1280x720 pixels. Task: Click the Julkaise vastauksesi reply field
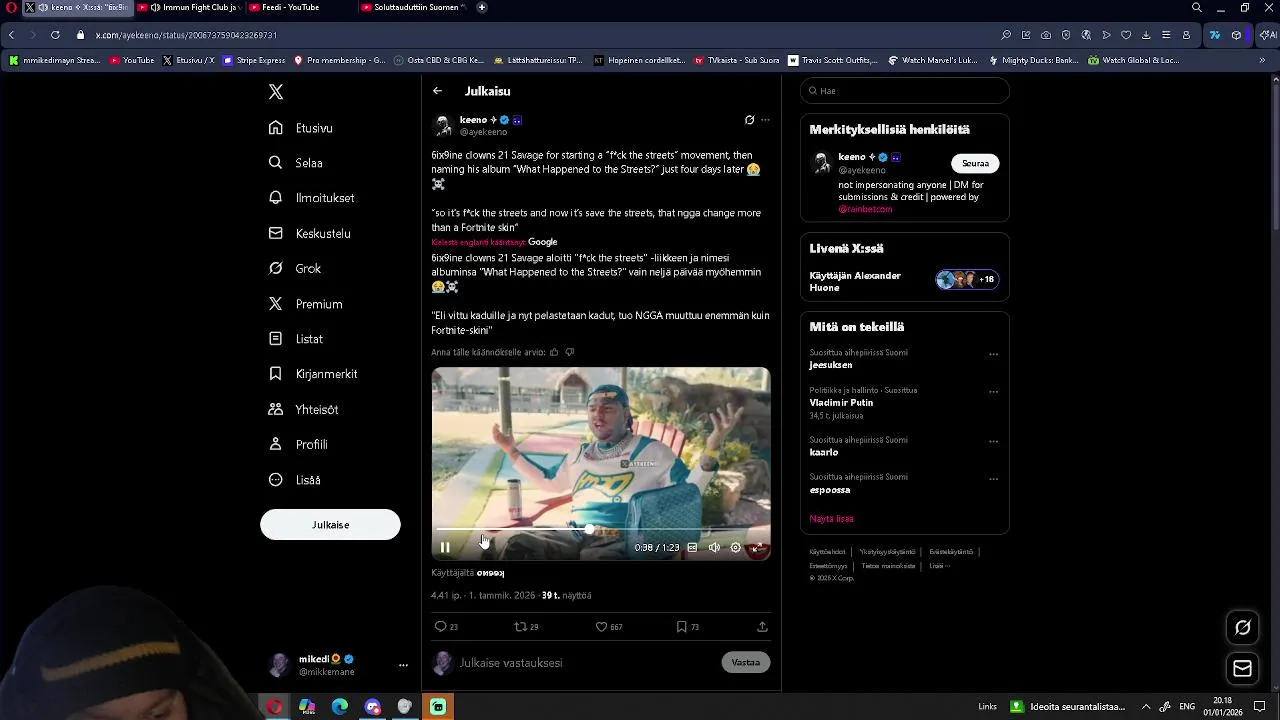coord(585,663)
